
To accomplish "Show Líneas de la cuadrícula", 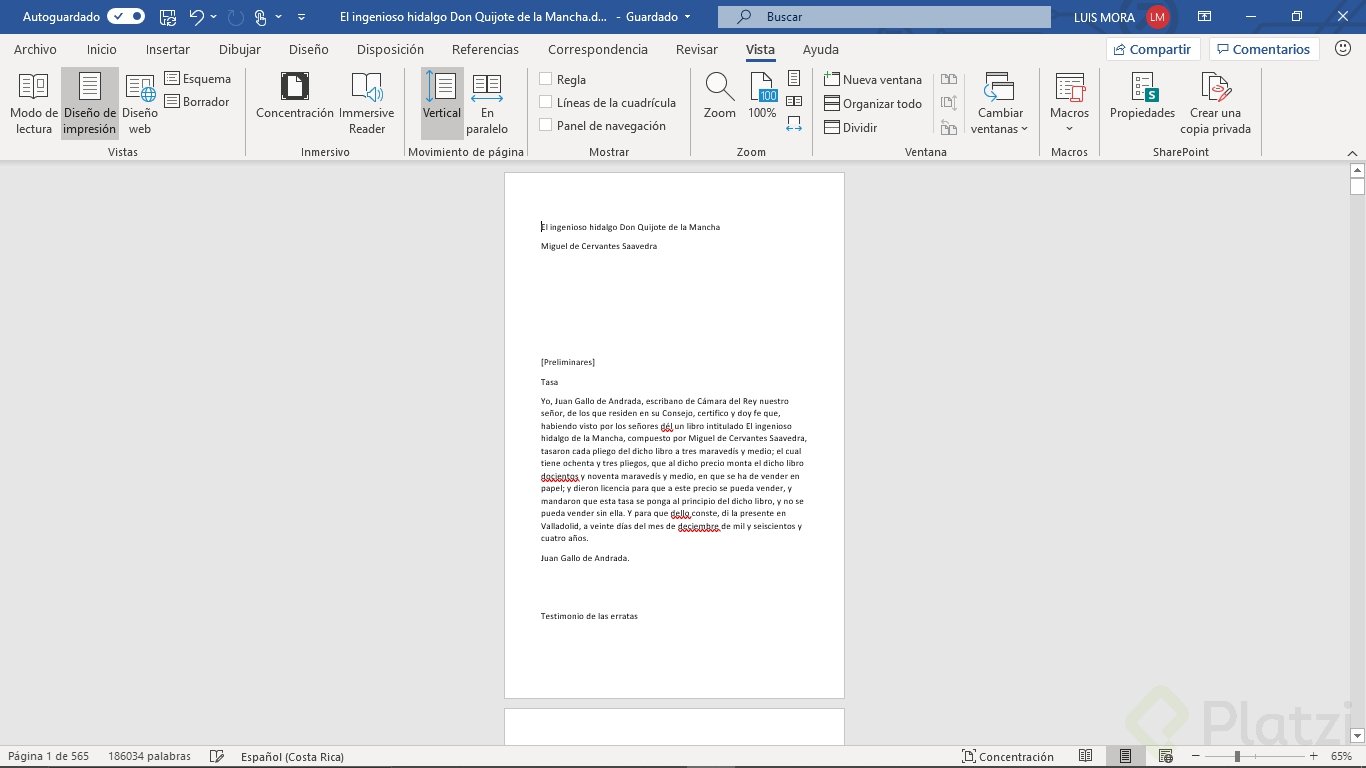I will pyautogui.click(x=545, y=102).
